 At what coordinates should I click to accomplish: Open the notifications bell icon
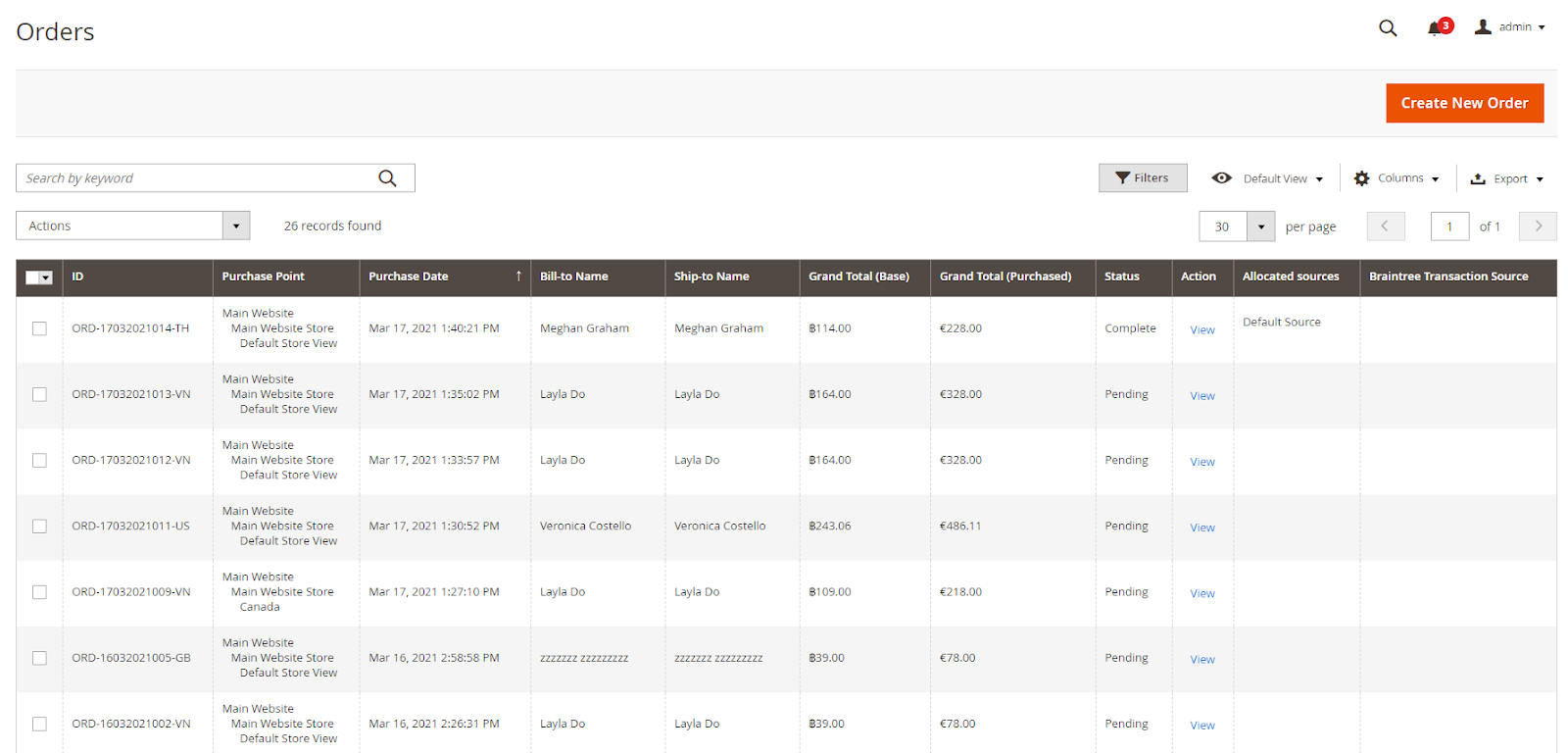[x=1435, y=28]
